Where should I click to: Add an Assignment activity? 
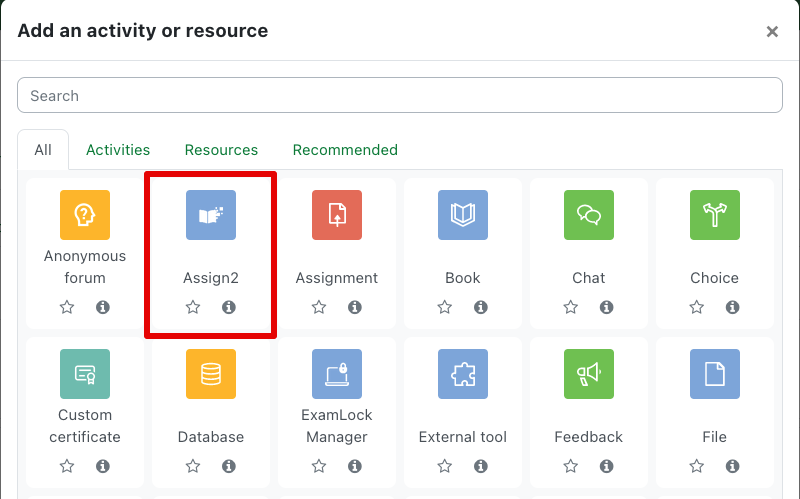[337, 215]
